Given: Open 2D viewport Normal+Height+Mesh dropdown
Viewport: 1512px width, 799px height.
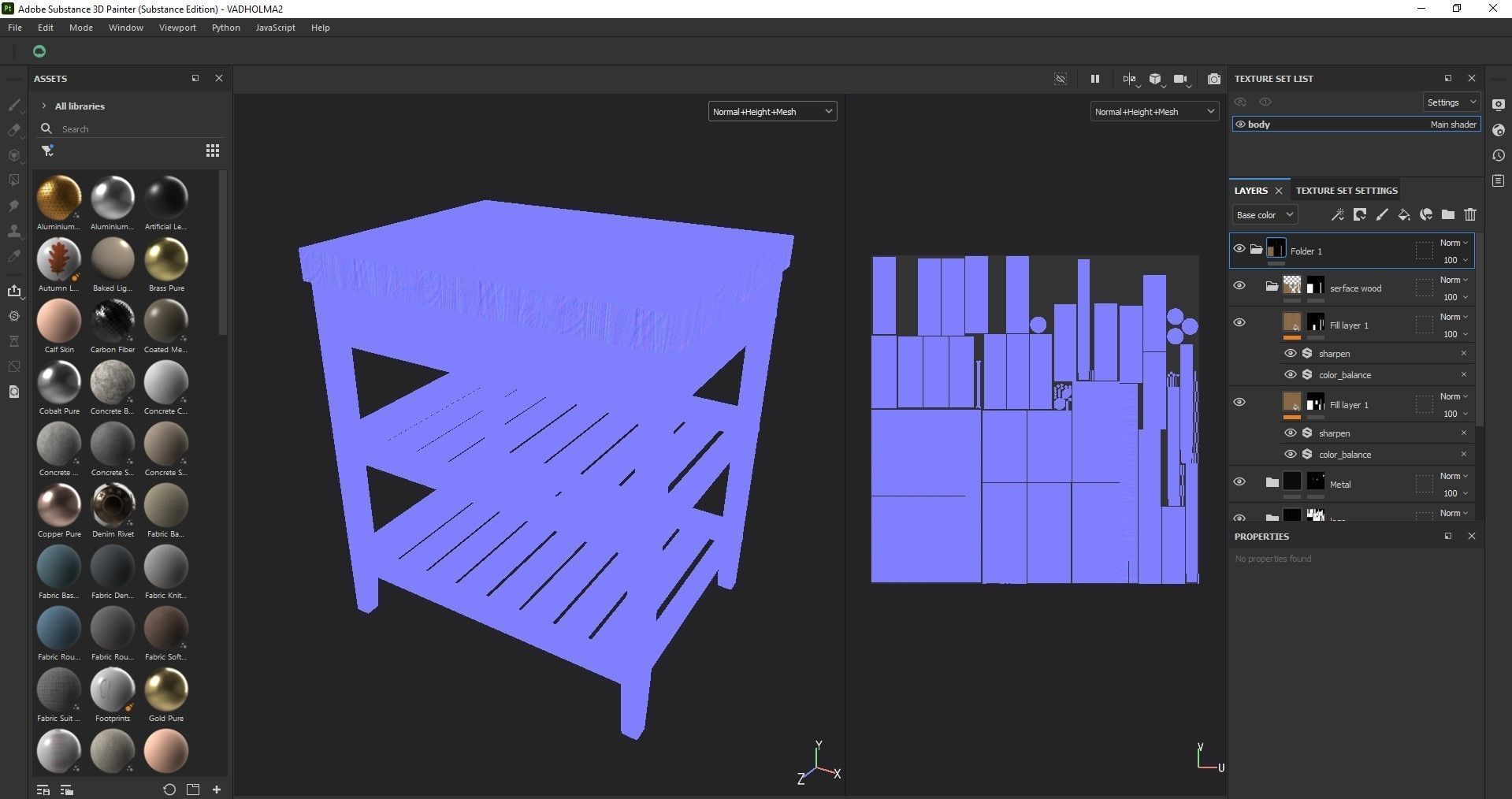Looking at the screenshot, I should click(x=1154, y=112).
